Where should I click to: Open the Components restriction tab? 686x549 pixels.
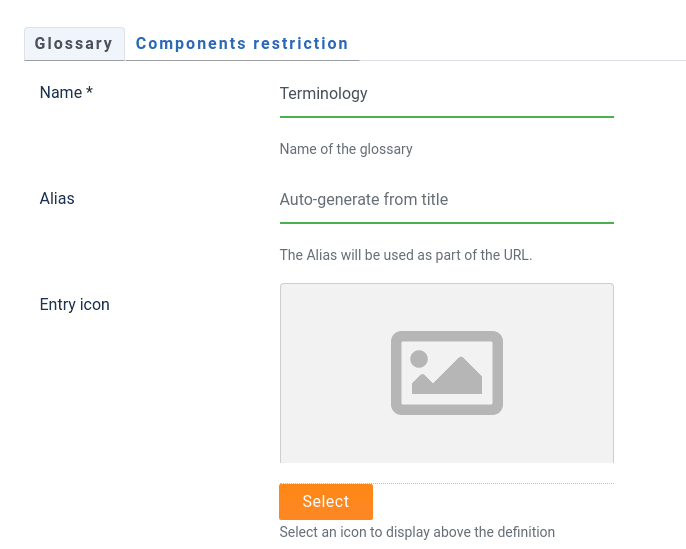tap(242, 44)
